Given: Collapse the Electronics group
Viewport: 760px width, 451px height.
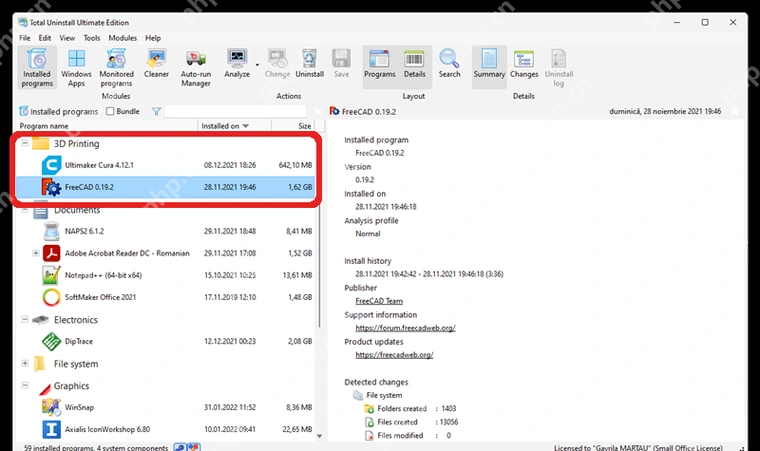Looking at the screenshot, I should pos(25,319).
